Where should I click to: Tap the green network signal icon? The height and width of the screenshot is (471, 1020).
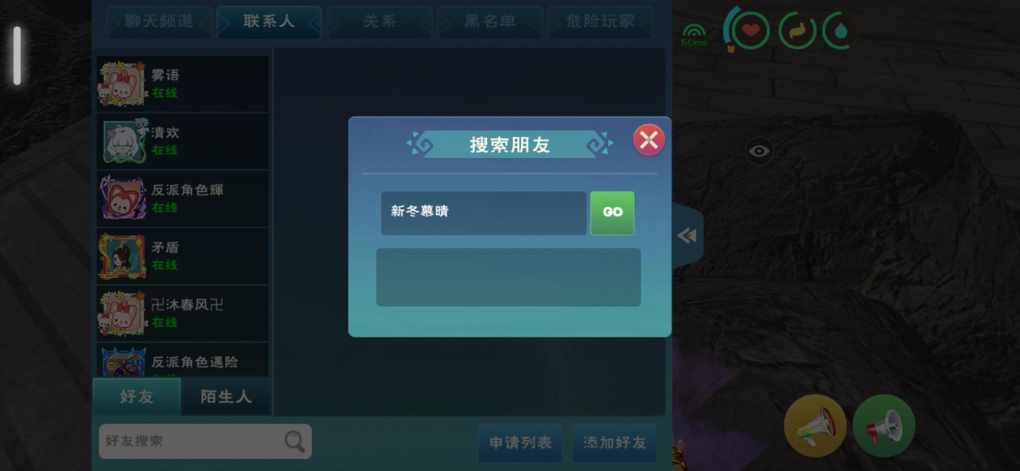point(694,35)
